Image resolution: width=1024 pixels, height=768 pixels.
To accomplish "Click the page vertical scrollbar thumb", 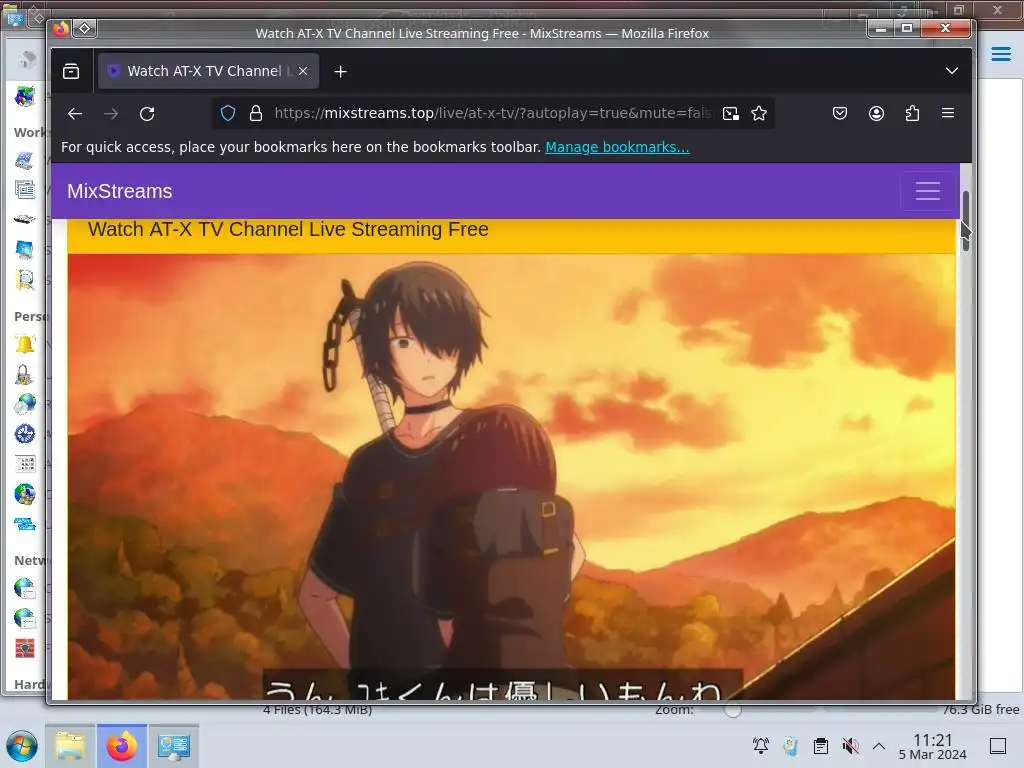I will click(x=965, y=220).
